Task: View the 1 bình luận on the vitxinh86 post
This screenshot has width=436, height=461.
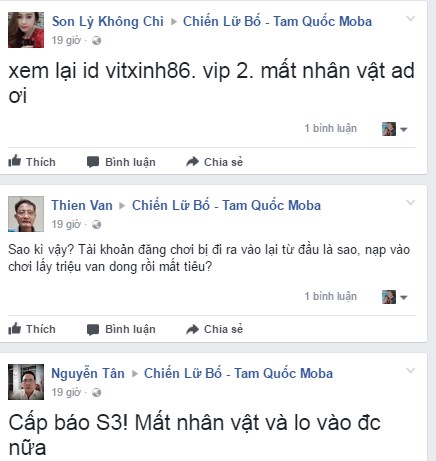Action: 330,128
